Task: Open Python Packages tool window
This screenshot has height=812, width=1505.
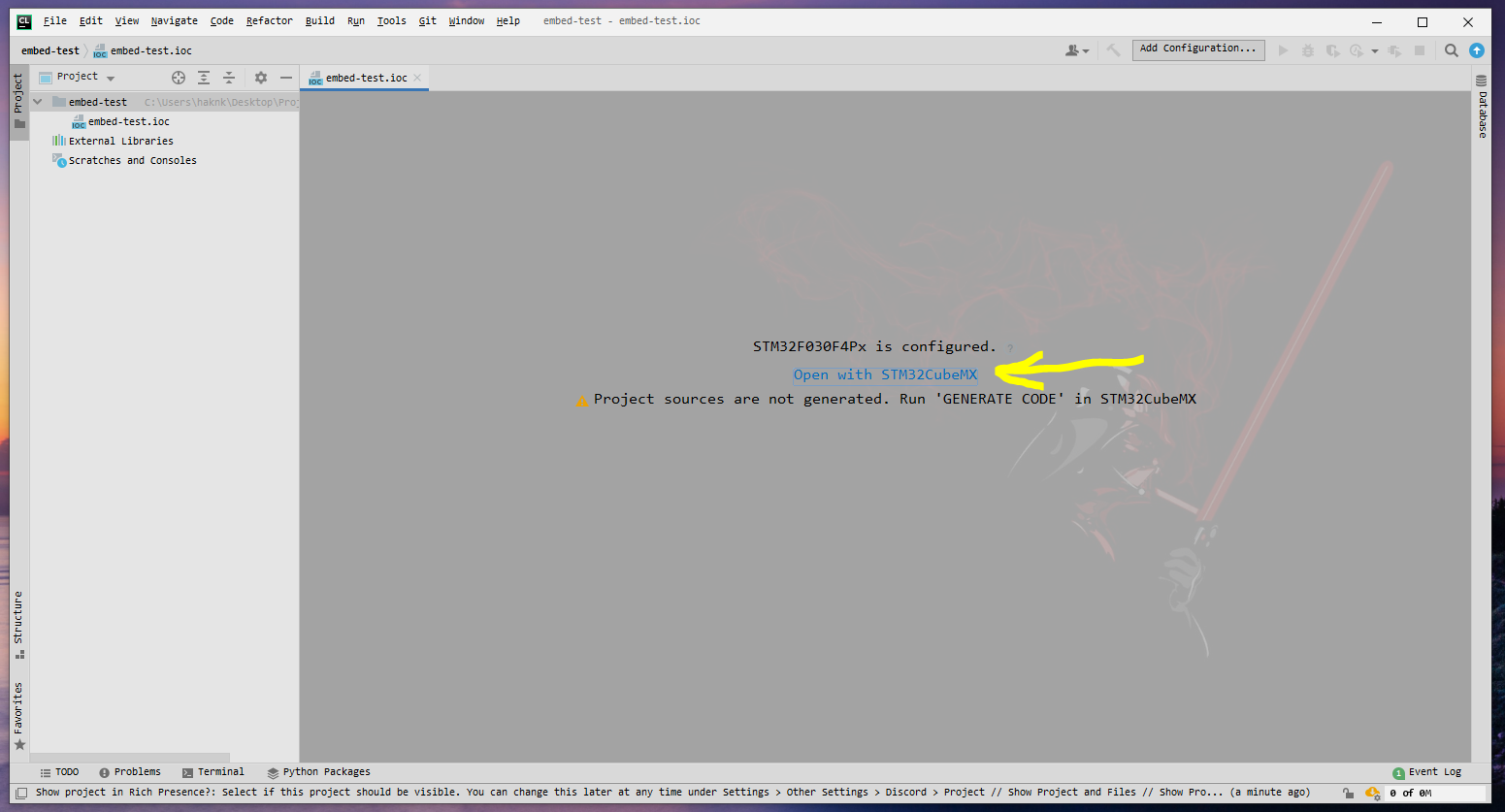Action: [319, 772]
